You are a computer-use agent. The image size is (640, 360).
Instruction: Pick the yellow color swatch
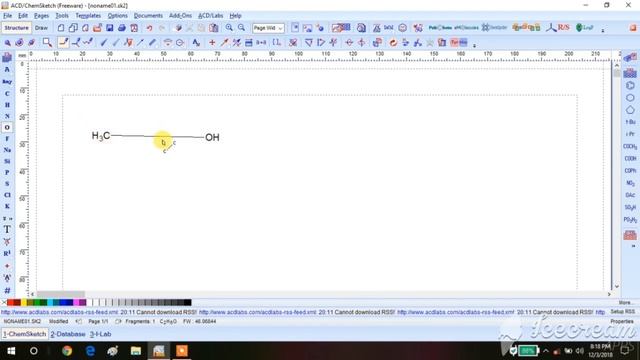tap(24, 302)
